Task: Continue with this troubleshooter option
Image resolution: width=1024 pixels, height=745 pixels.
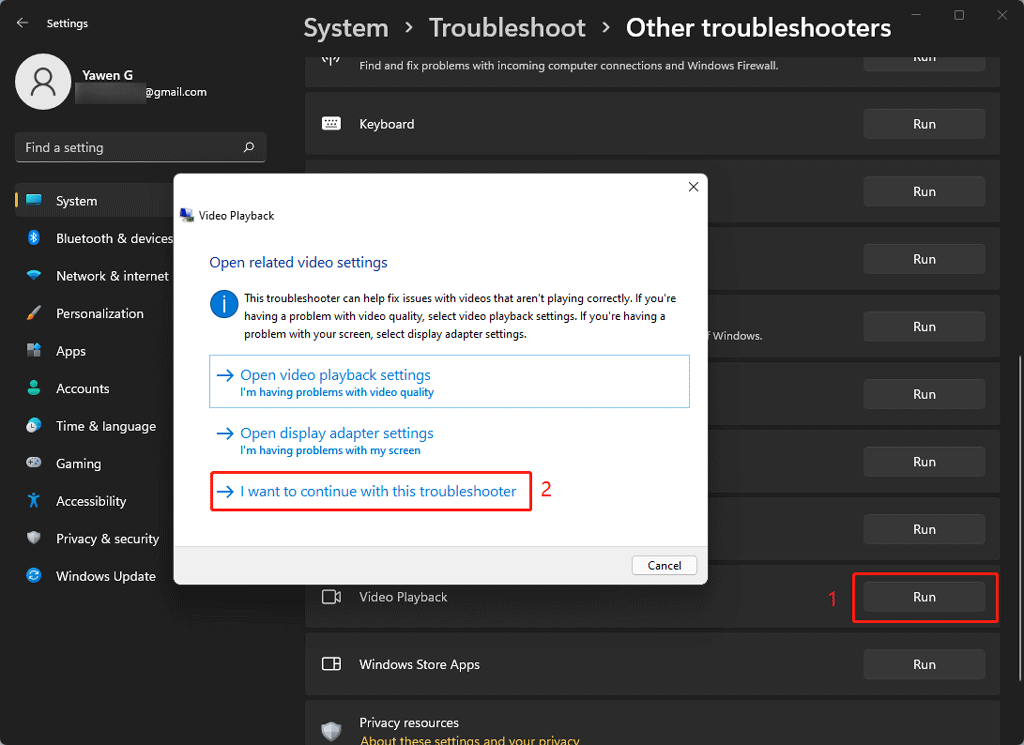Action: click(378, 491)
